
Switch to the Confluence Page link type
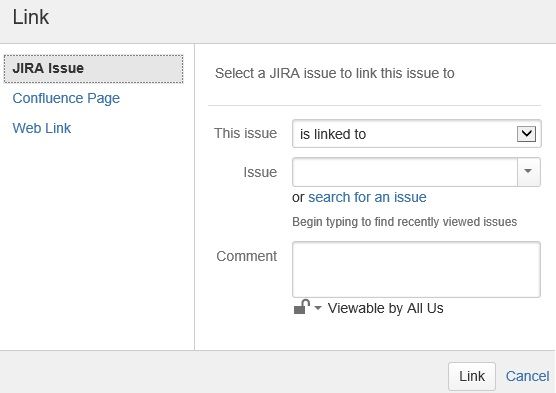tap(66, 98)
